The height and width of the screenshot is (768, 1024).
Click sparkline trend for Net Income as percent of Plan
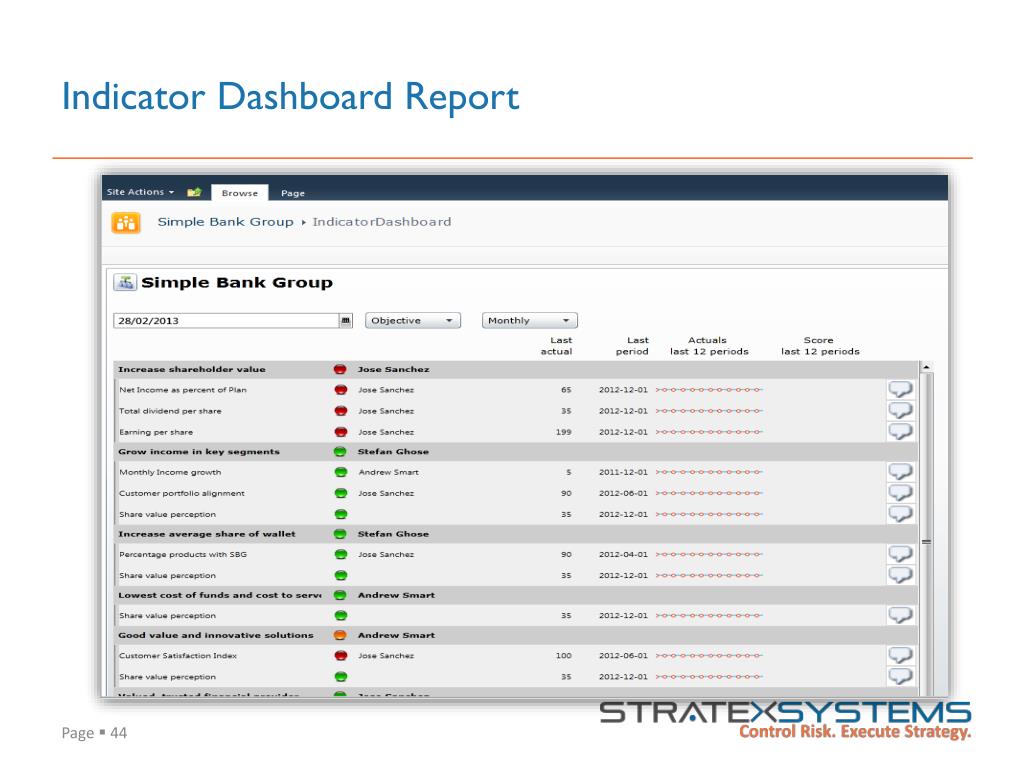tap(709, 390)
